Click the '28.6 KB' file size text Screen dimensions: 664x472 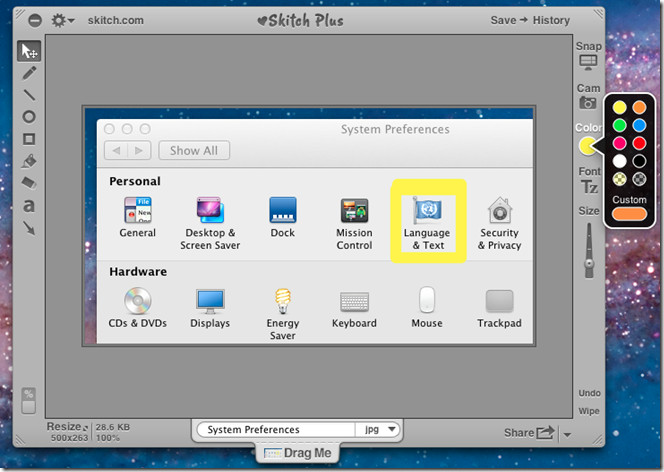(113, 427)
